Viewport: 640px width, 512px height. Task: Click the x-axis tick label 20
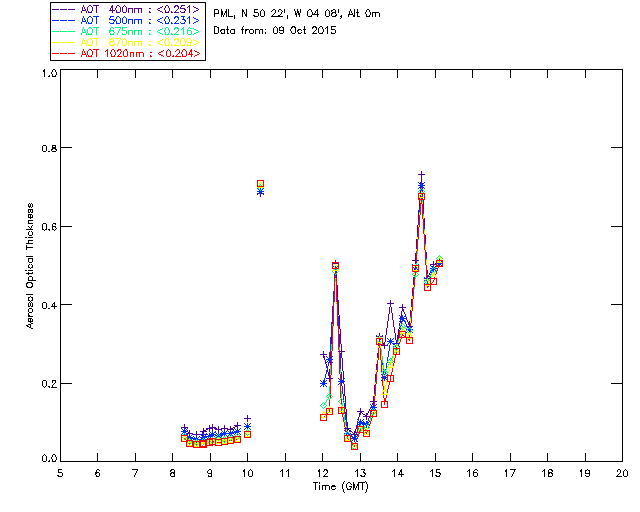[x=622, y=473]
